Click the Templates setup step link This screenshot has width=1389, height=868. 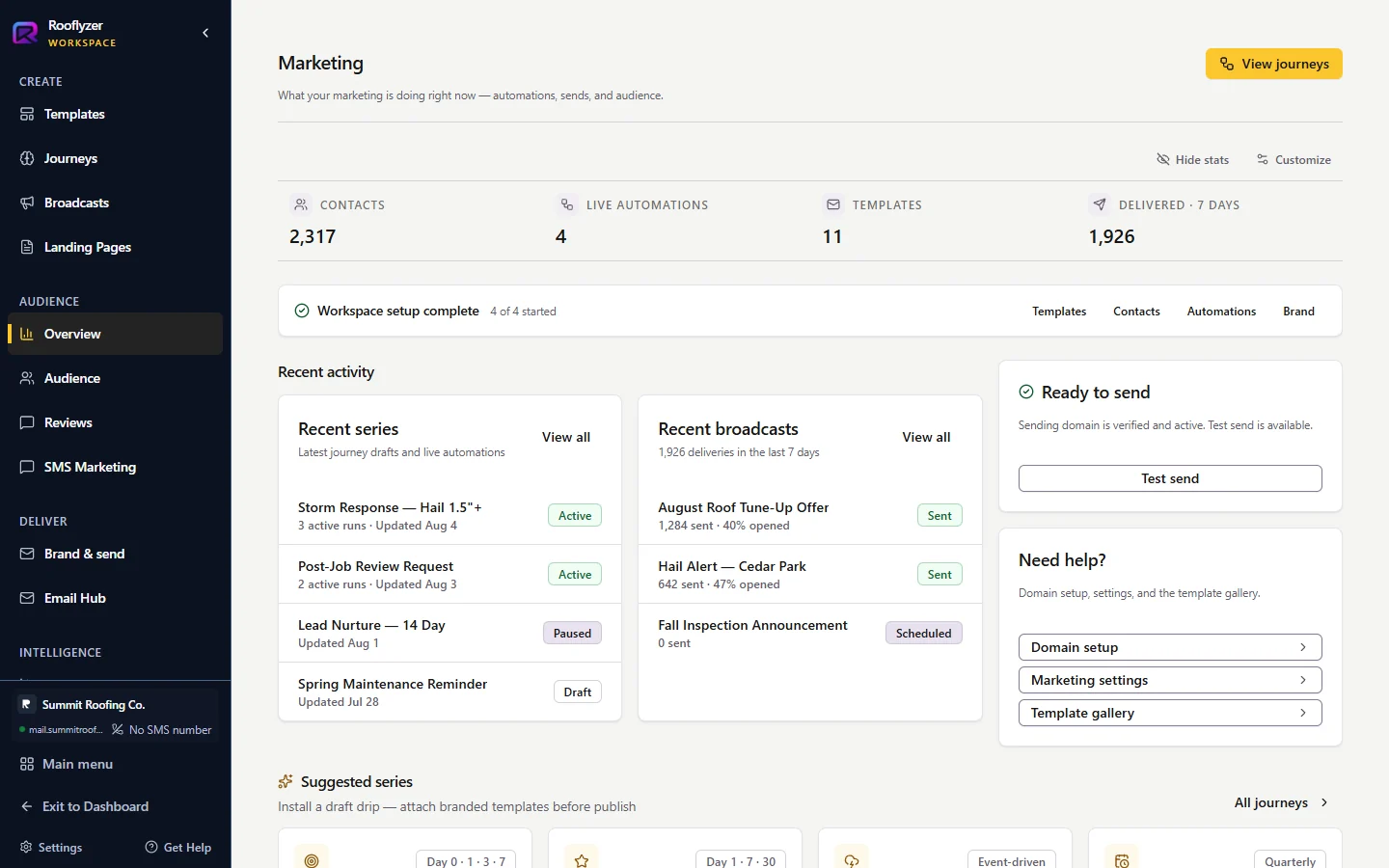1059,312
